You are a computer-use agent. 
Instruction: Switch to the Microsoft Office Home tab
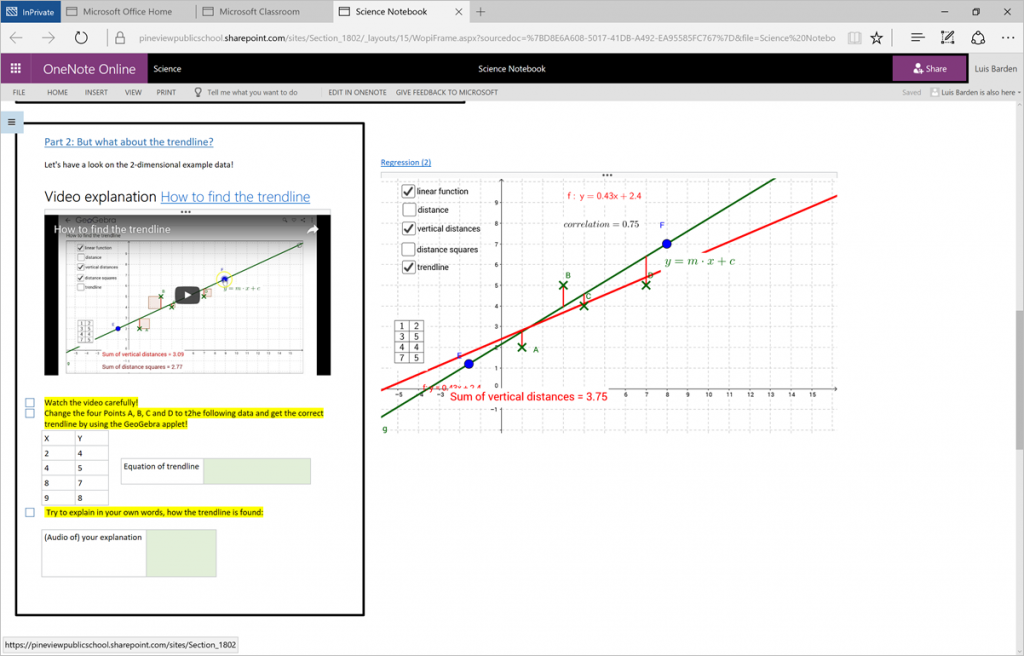[127, 12]
